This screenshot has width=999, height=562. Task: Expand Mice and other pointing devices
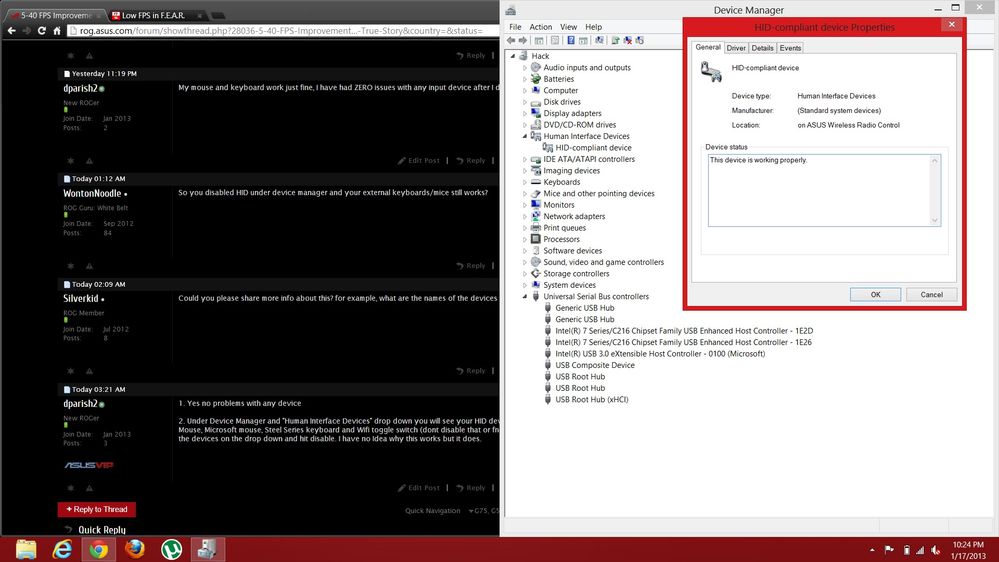pyautogui.click(x=525, y=194)
